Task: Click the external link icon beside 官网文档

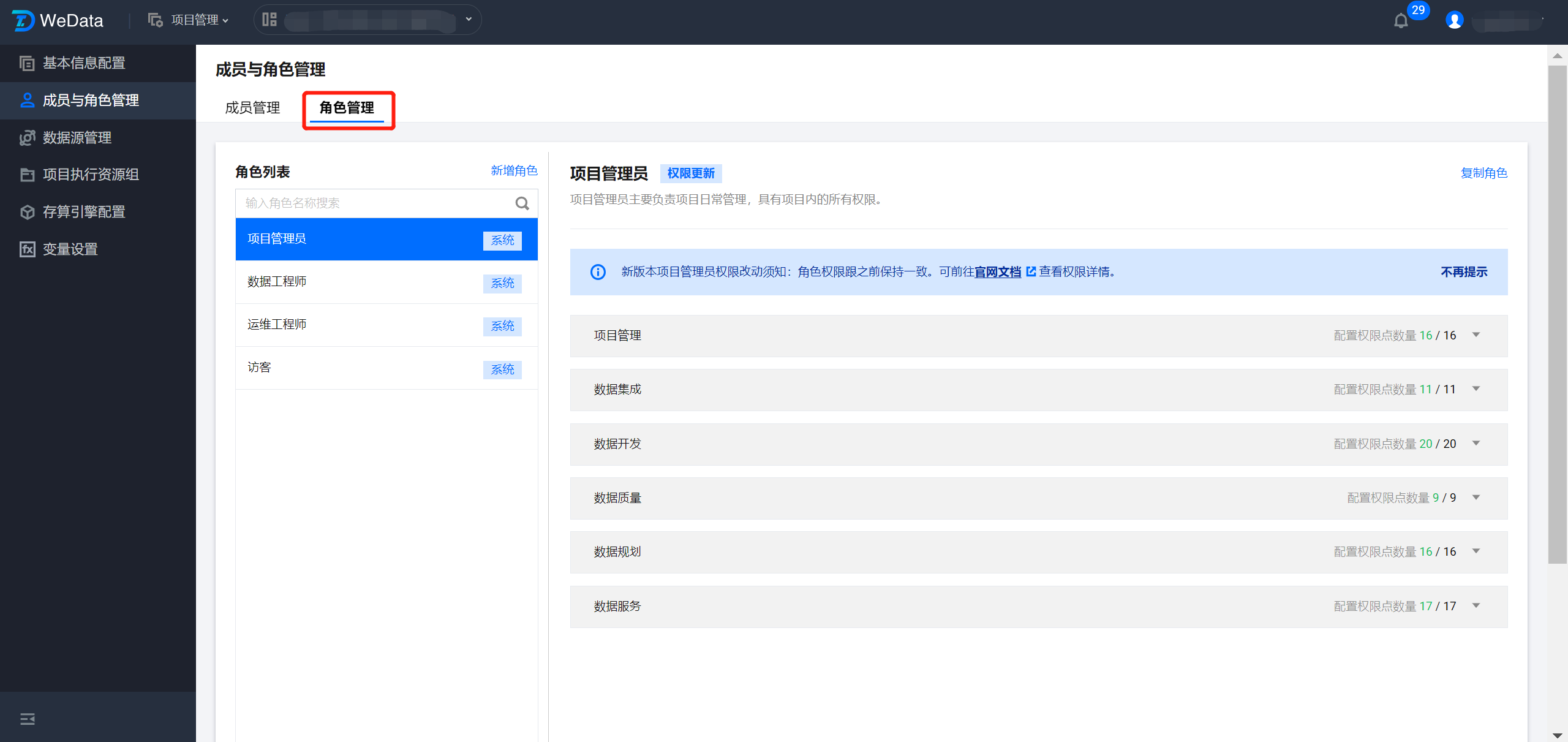Action: [1031, 271]
